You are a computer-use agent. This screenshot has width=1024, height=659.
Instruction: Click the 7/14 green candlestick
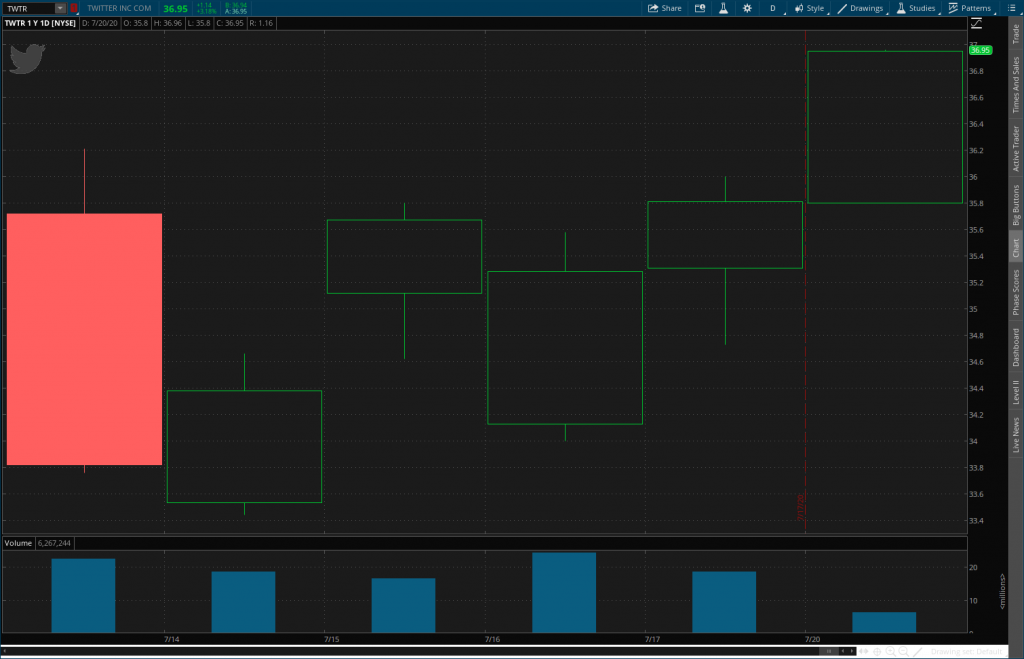point(244,446)
